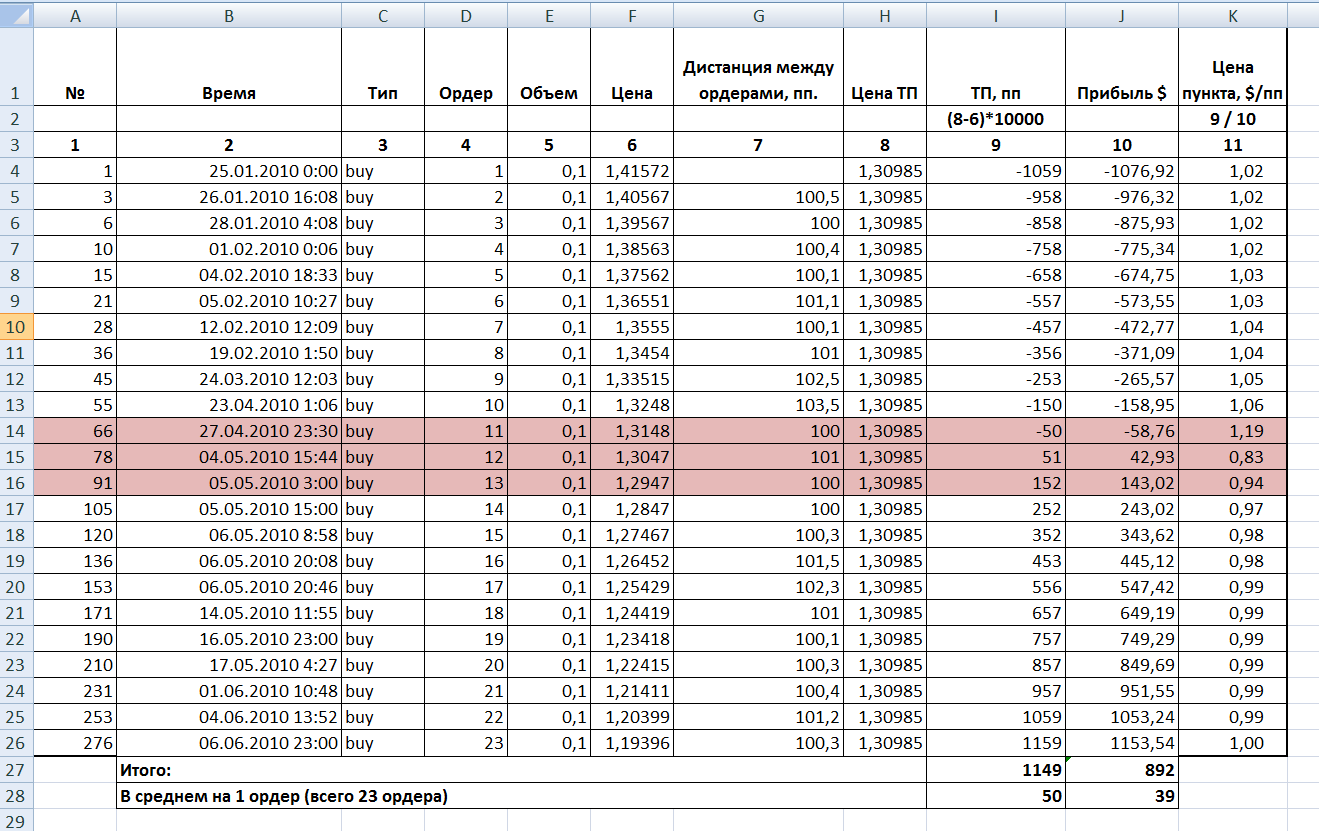Select price cell 1,40567

(632, 197)
